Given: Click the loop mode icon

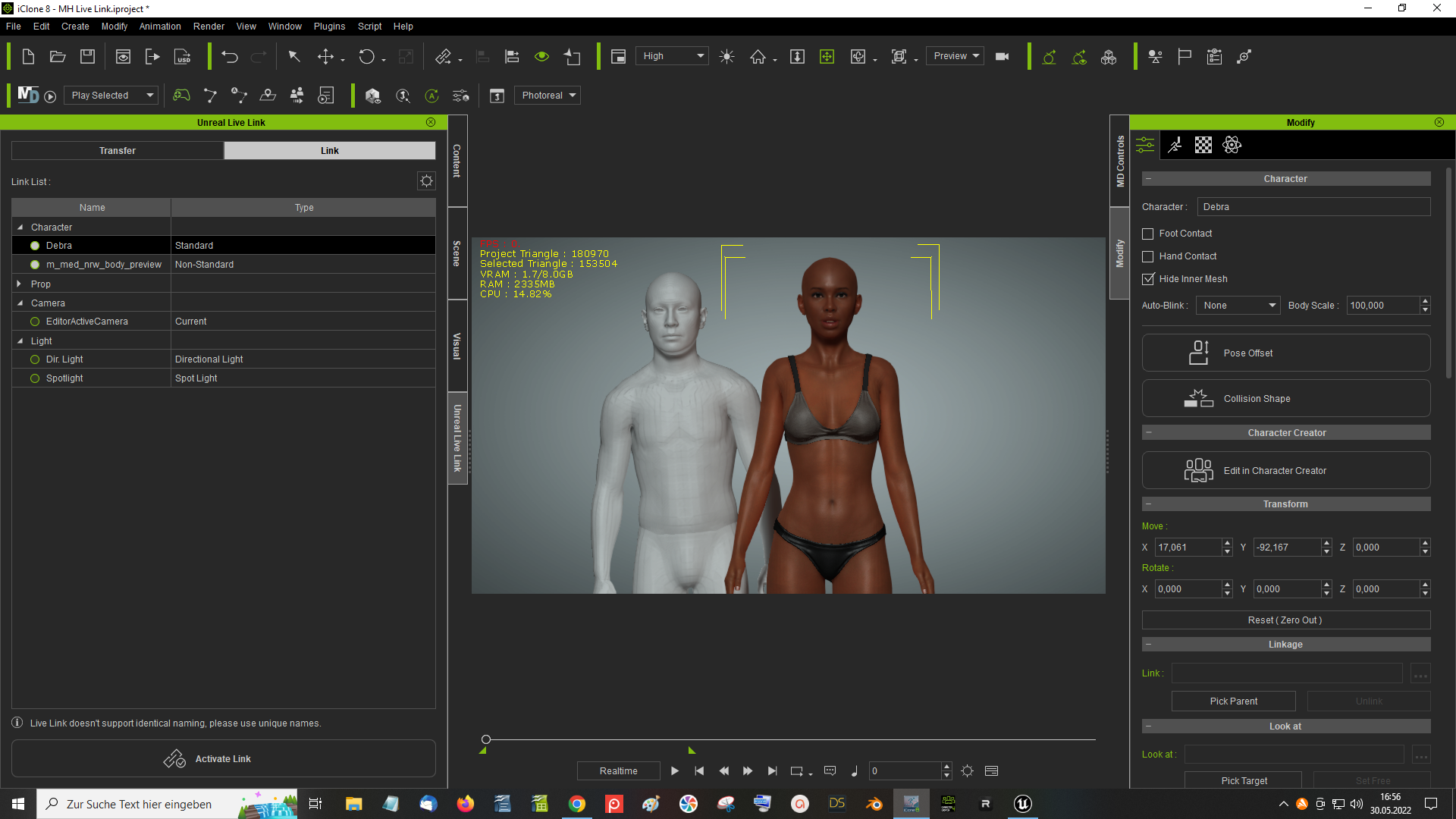Looking at the screenshot, I should (x=797, y=770).
